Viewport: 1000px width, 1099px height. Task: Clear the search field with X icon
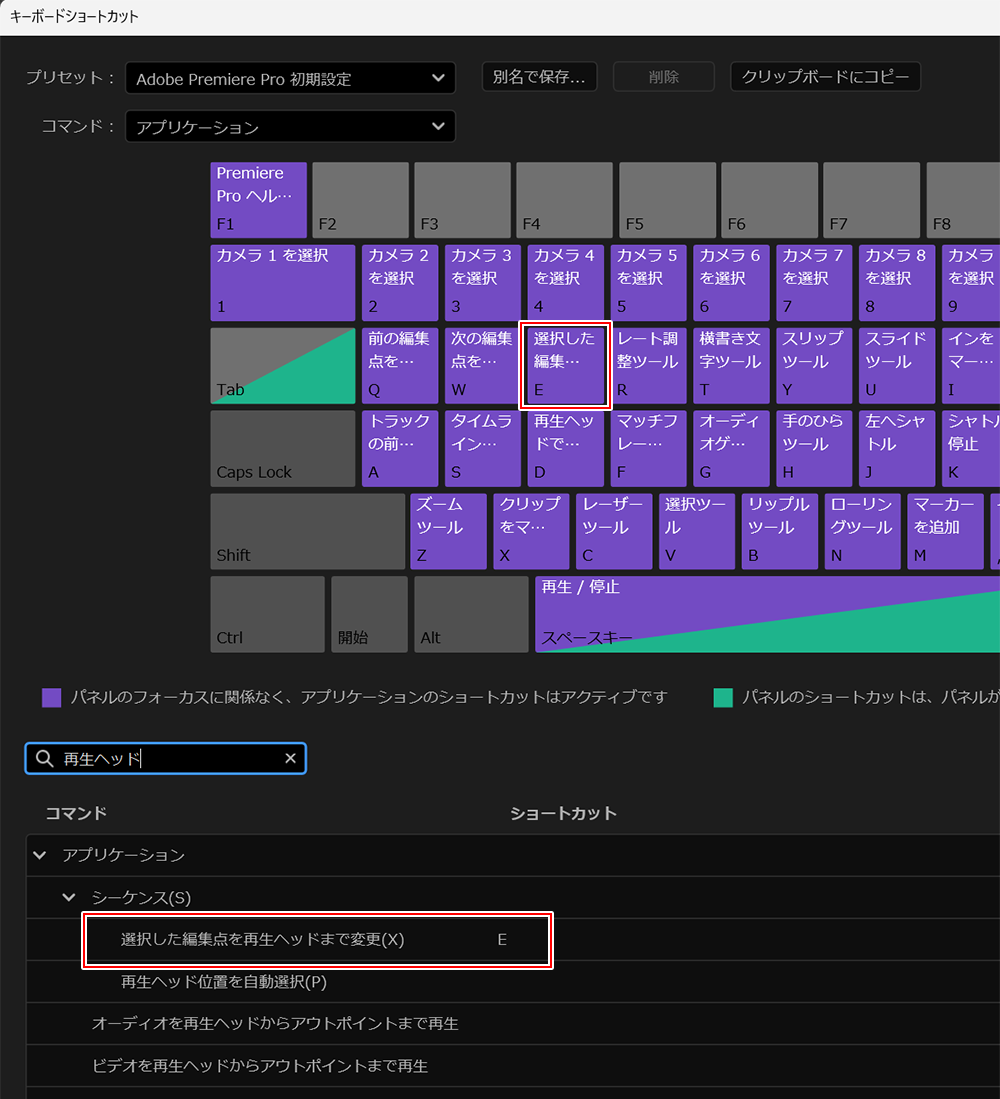coord(290,759)
